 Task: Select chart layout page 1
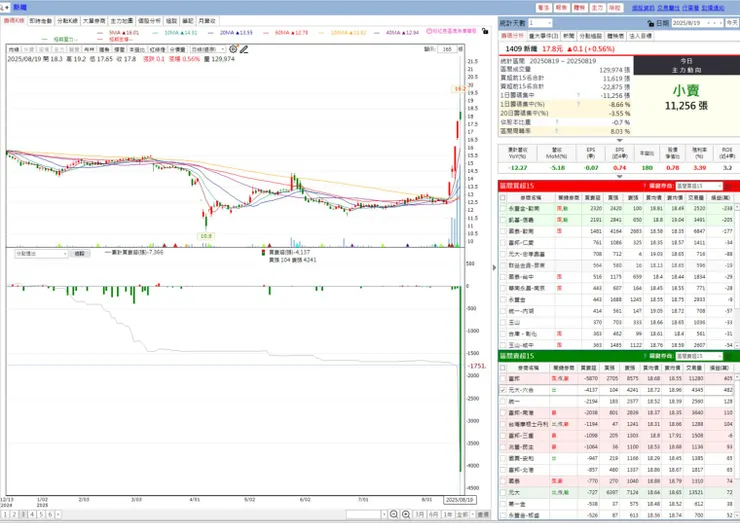coord(5,515)
